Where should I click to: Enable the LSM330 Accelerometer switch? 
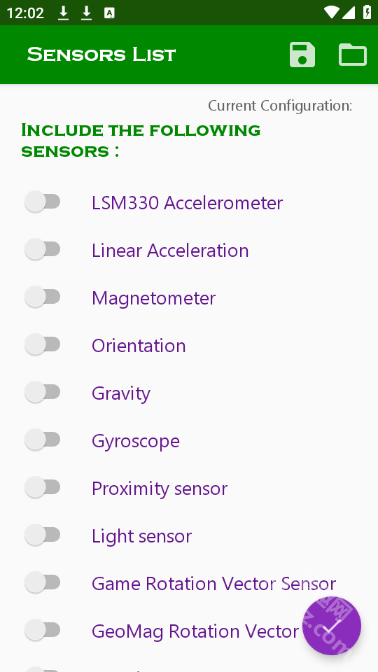point(42,202)
